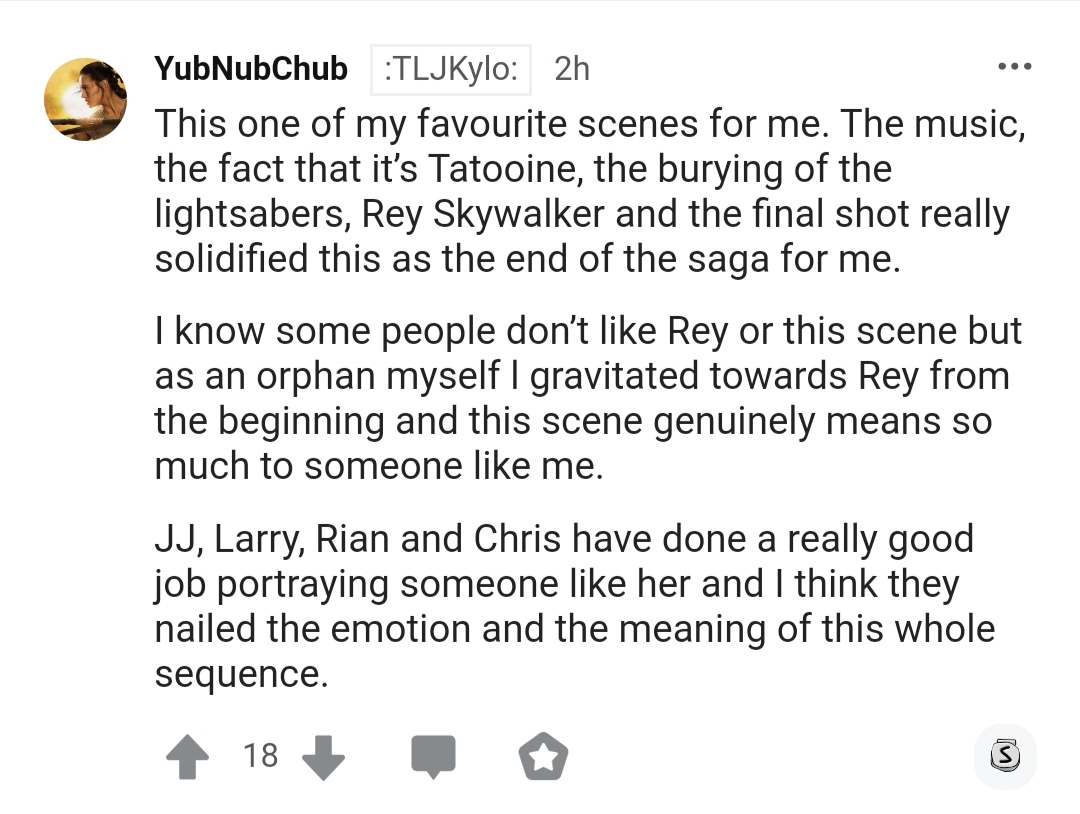Screen dimensions: 1080x814
Task: Upvote the comment by YubNubChub
Action: [187, 756]
